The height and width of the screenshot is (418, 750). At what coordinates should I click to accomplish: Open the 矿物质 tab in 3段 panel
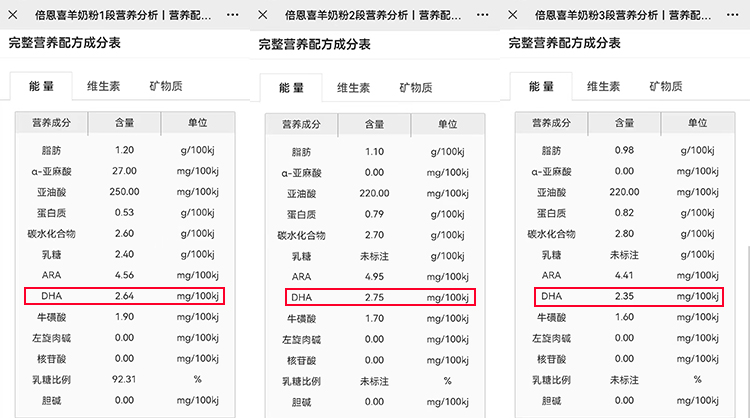click(x=666, y=86)
